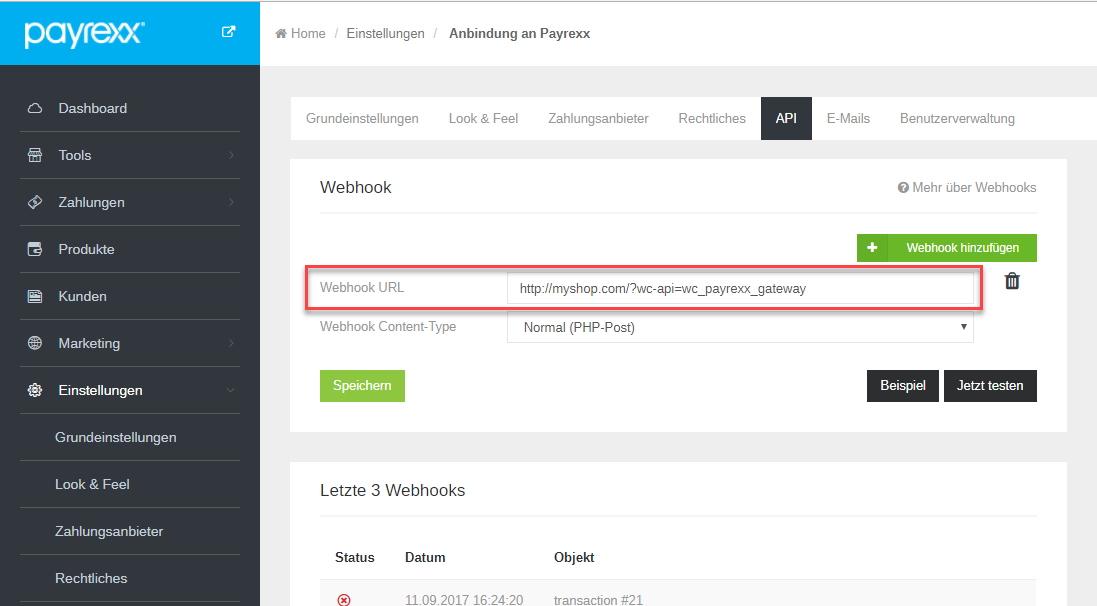This screenshot has height=606, width=1097.
Task: Open the Webhook Content-Type dropdown
Action: tap(739, 327)
